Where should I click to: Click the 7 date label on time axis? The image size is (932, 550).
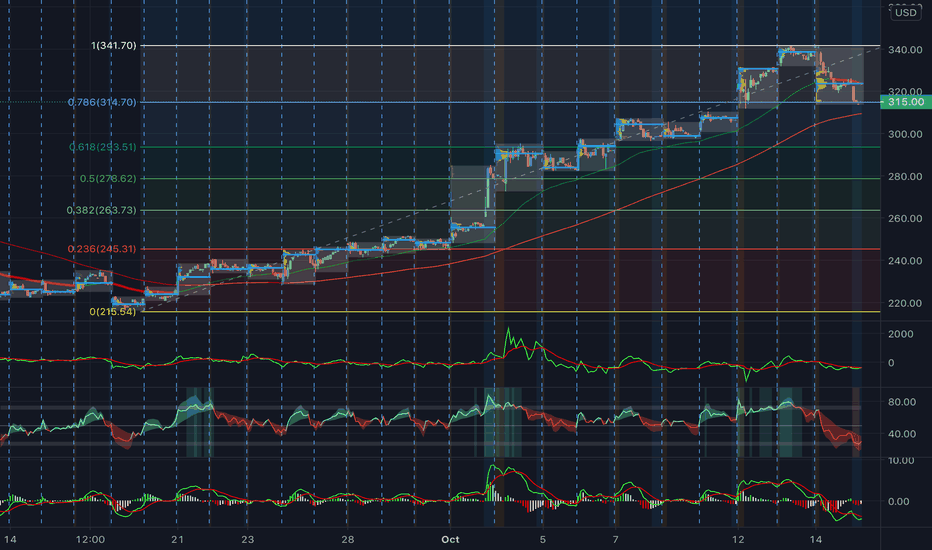tap(615, 540)
